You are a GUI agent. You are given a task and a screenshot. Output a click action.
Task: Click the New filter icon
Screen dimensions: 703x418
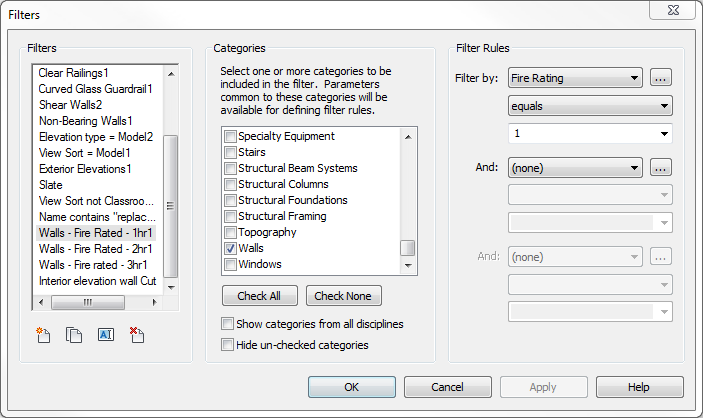[43, 335]
